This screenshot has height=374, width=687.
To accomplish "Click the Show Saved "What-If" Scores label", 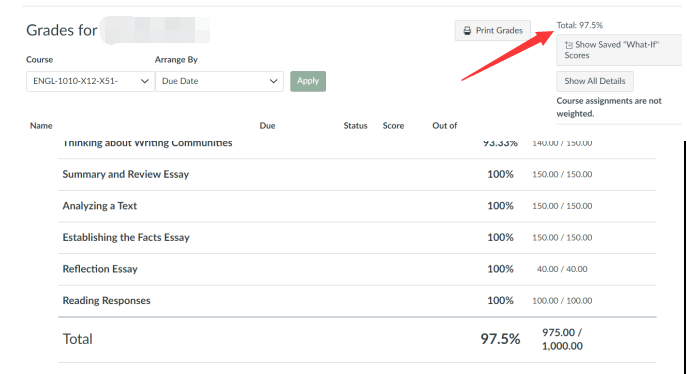I will point(612,50).
